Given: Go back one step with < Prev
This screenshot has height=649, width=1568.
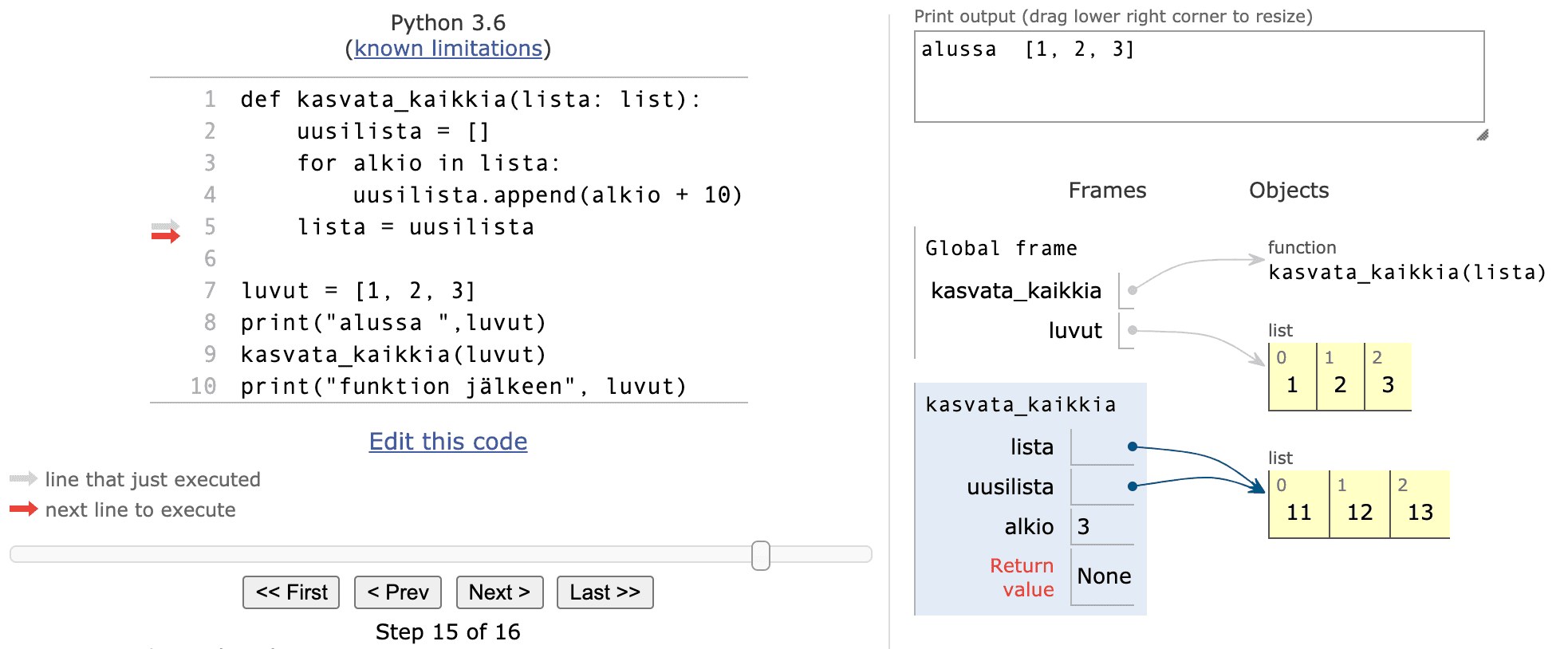Looking at the screenshot, I should pos(397,592).
